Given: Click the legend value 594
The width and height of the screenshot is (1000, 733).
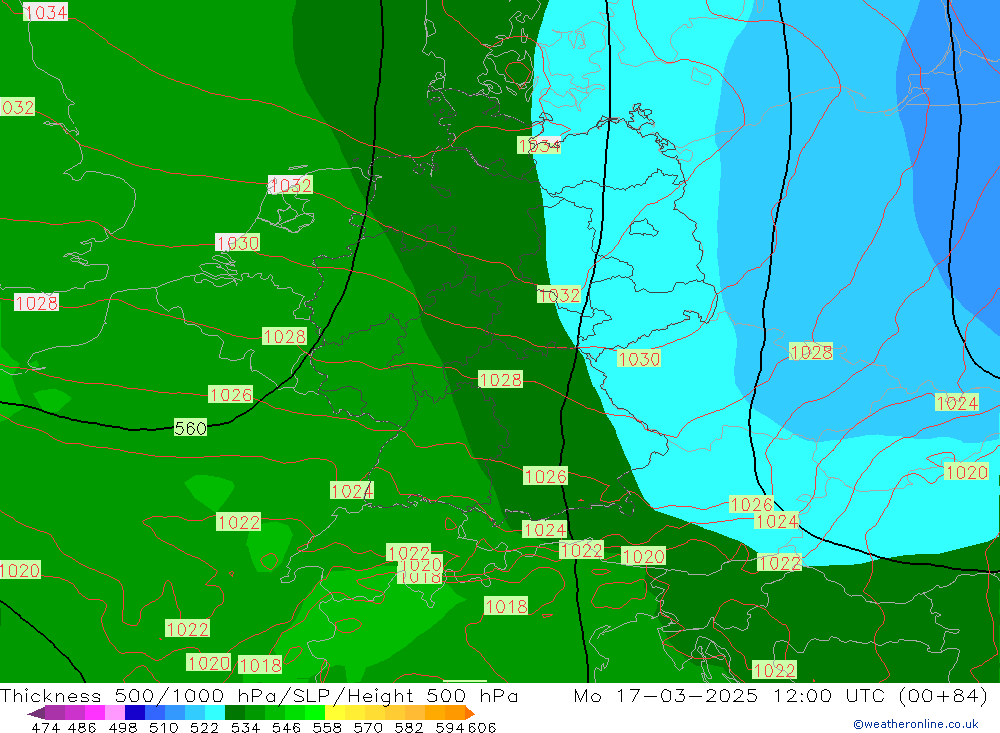Looking at the screenshot, I should (x=450, y=727).
